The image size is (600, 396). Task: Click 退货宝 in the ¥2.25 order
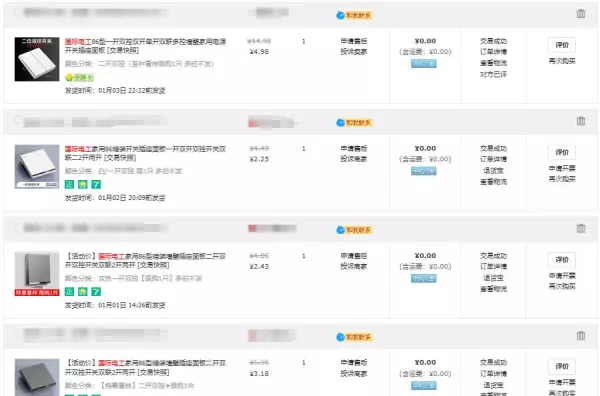pyautogui.click(x=494, y=170)
